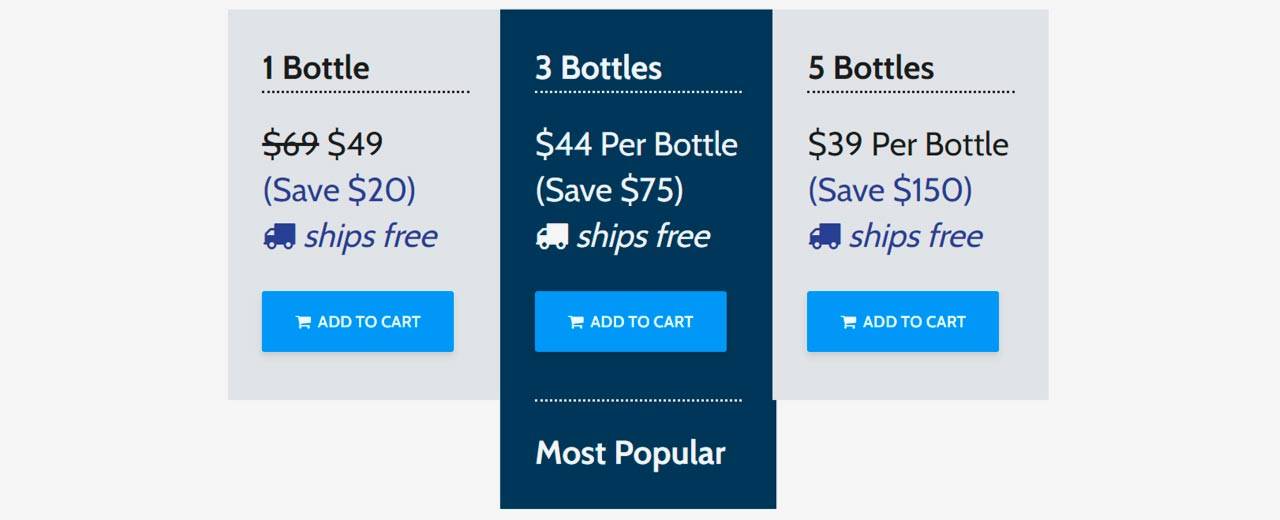
Task: Click the white truck icon under 3 Bottles
Action: 552,236
